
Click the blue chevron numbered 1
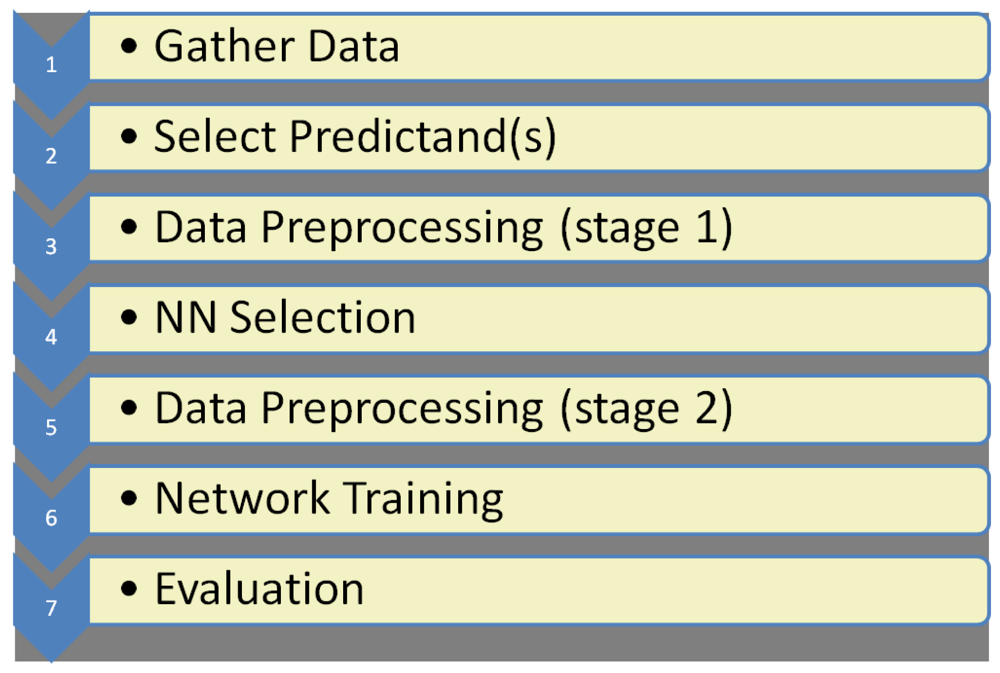click(x=51, y=62)
